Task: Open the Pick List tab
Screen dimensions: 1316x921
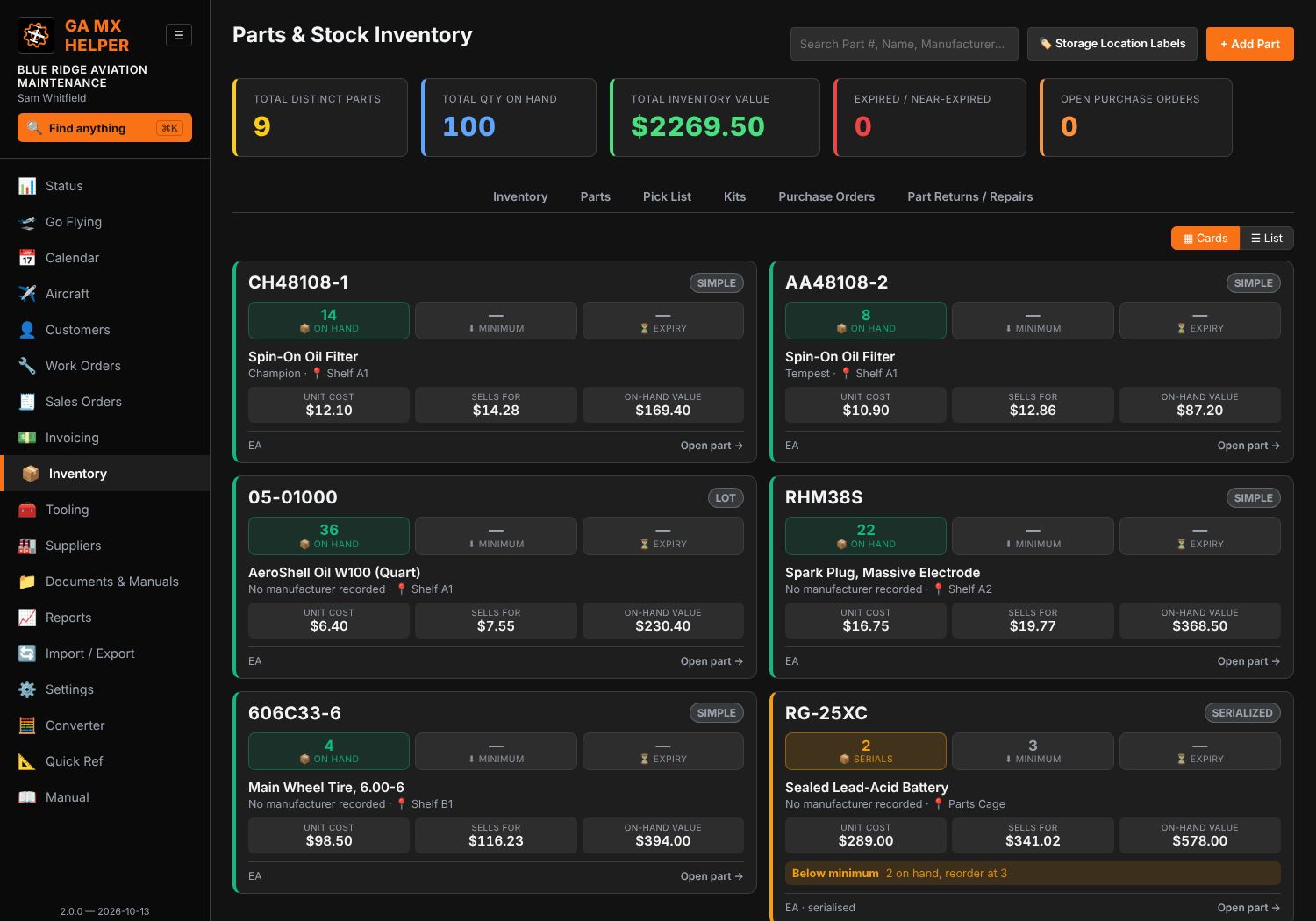Action: click(x=667, y=196)
